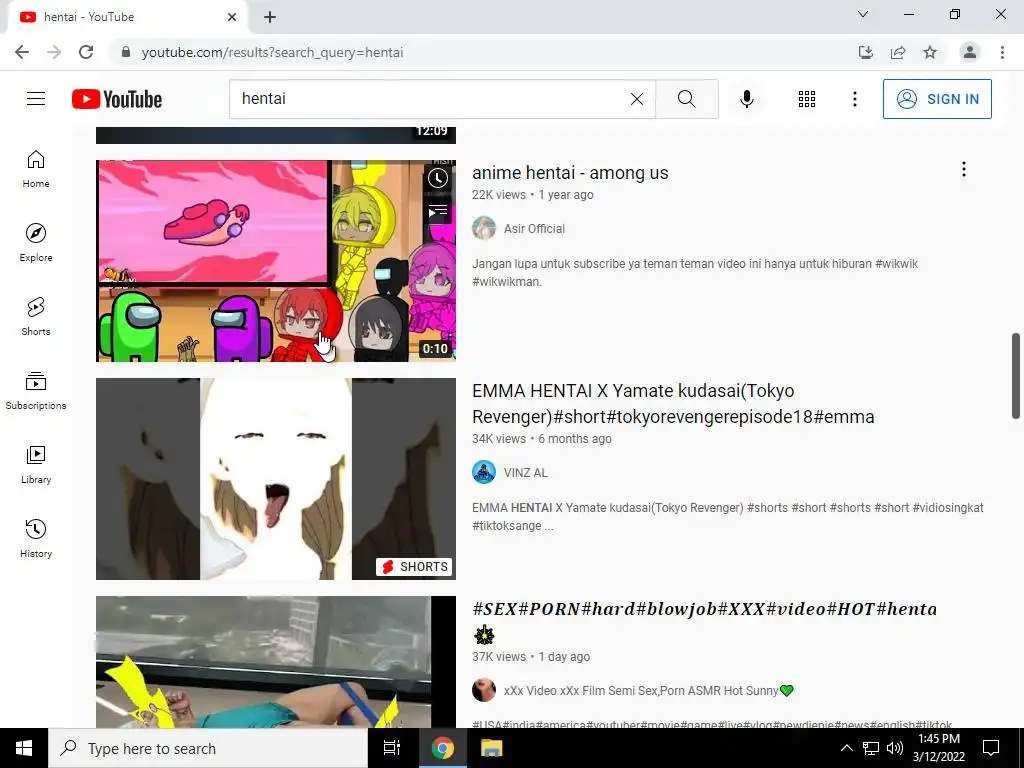Open Task View on the taskbar
This screenshot has height=768, width=1024.
click(392, 748)
